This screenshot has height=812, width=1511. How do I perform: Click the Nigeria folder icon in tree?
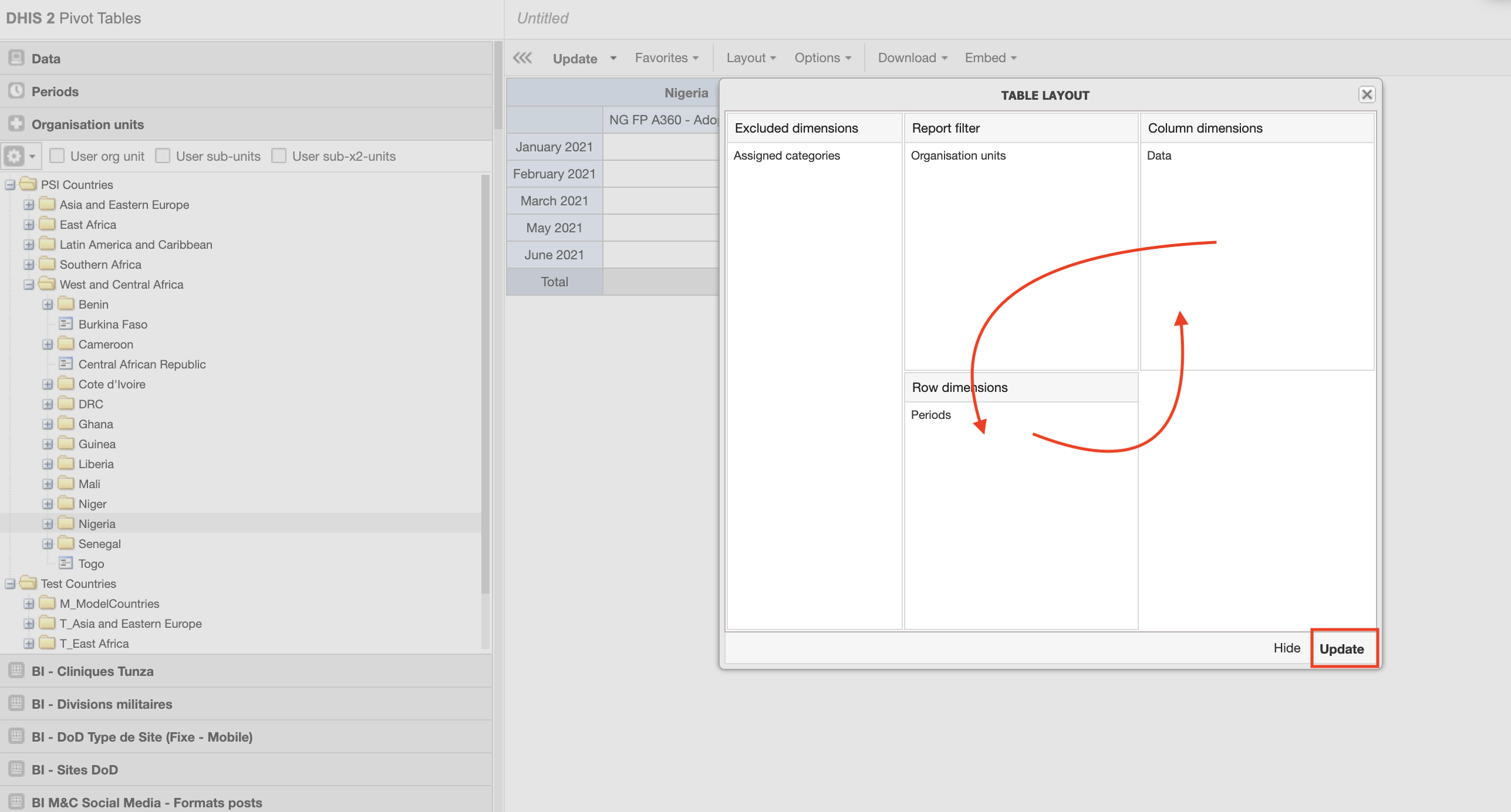tap(66, 523)
